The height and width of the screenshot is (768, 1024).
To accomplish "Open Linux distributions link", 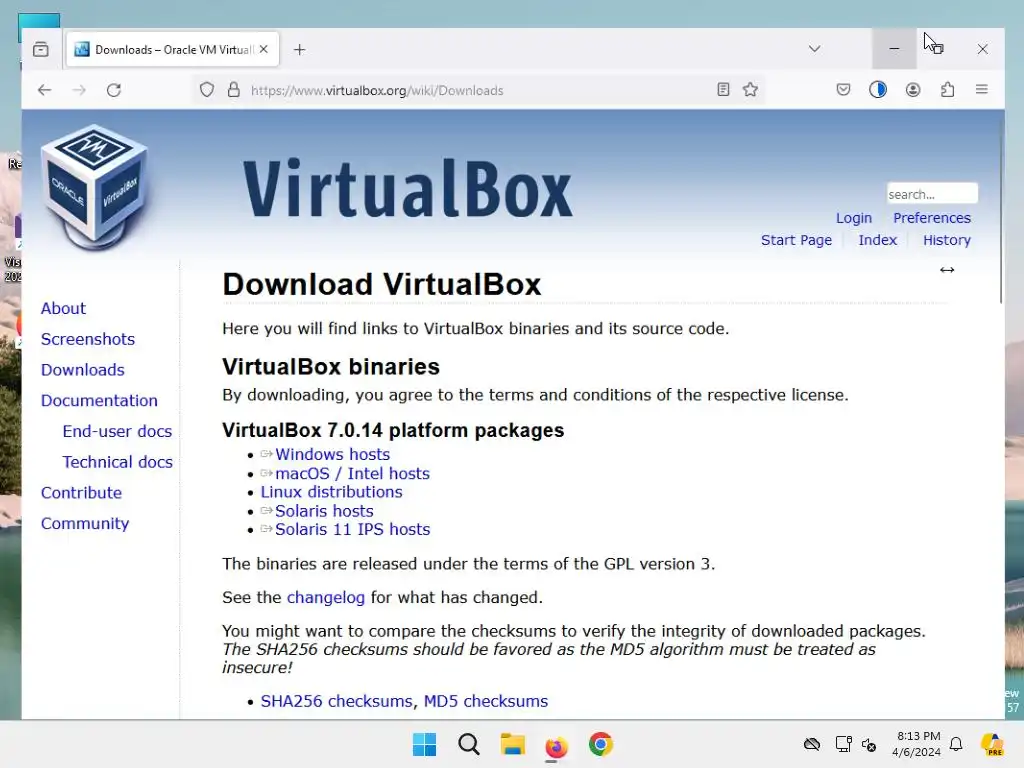I will click(x=331, y=492).
